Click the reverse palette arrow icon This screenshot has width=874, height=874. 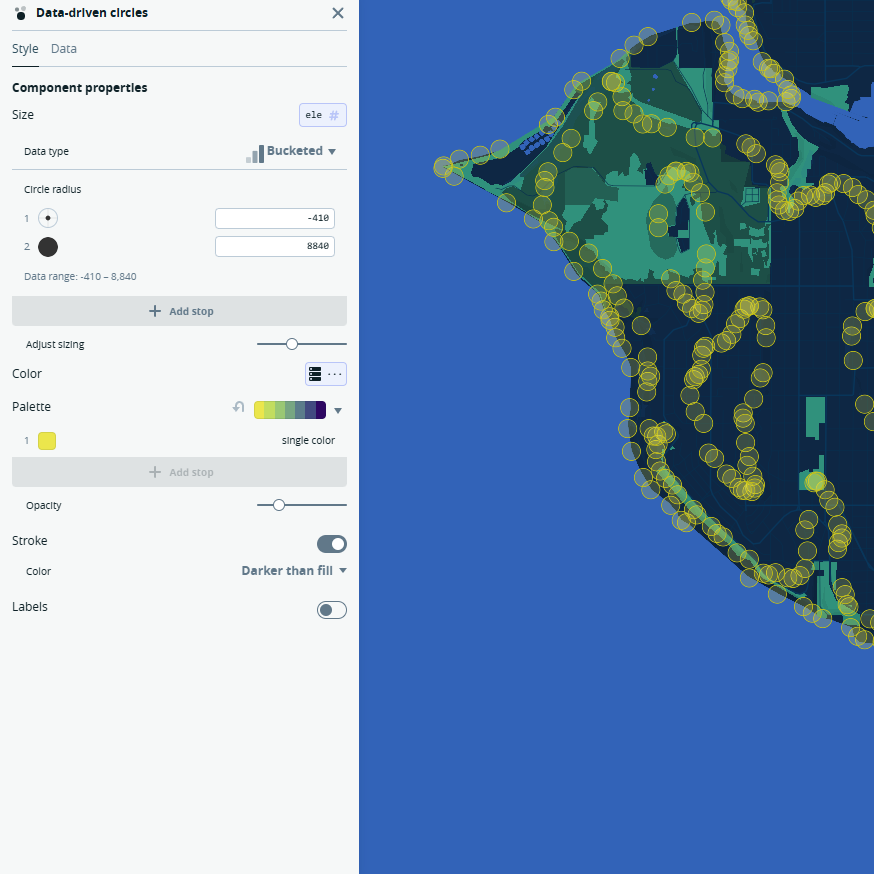238,407
